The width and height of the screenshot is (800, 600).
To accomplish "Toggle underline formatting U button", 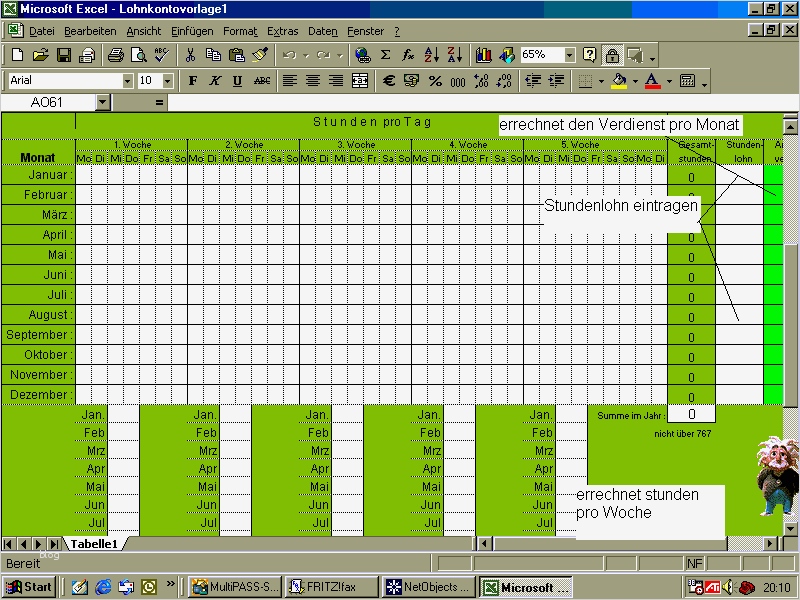I will [237, 81].
